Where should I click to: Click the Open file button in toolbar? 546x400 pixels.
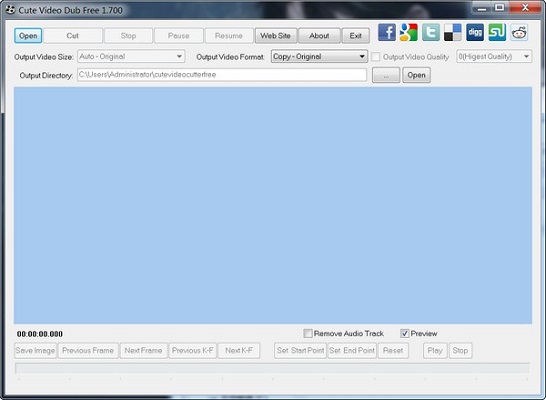click(28, 36)
